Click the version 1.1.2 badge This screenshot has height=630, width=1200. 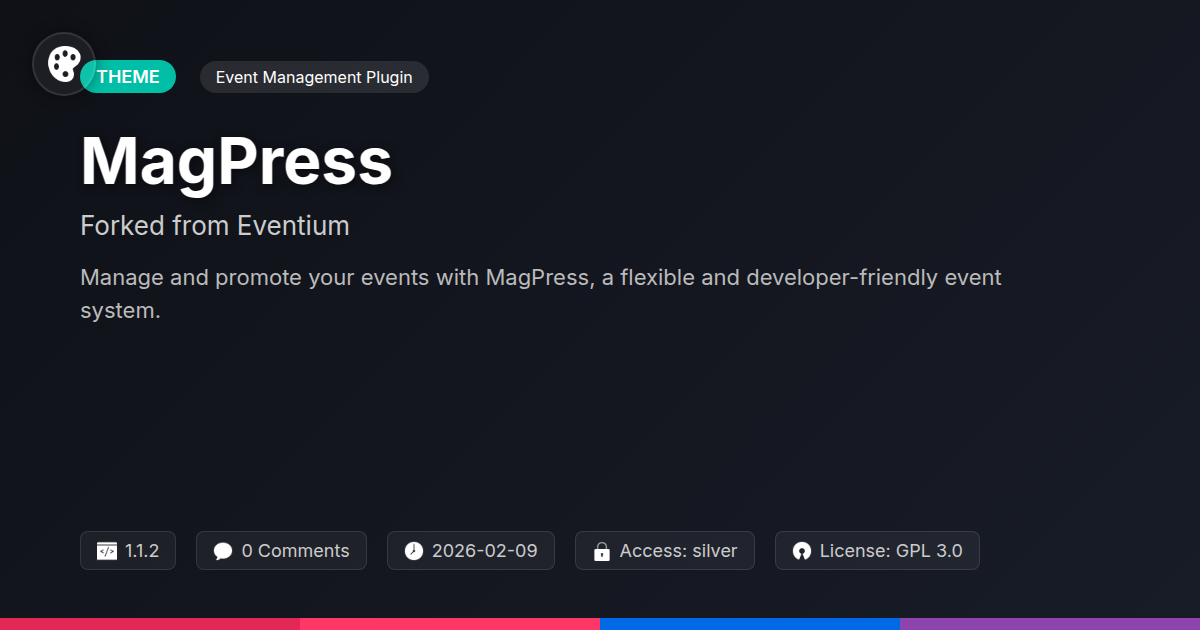point(128,551)
